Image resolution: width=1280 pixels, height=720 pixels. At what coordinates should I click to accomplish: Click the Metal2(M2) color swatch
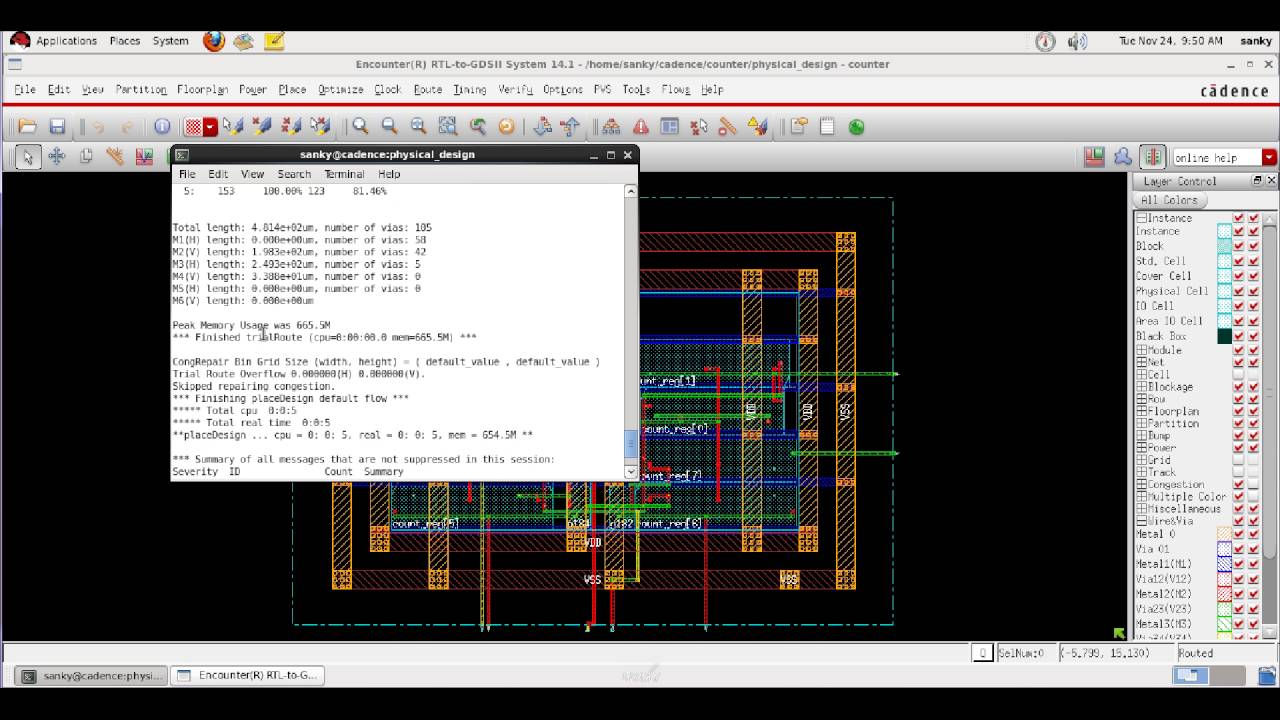click(x=1224, y=594)
